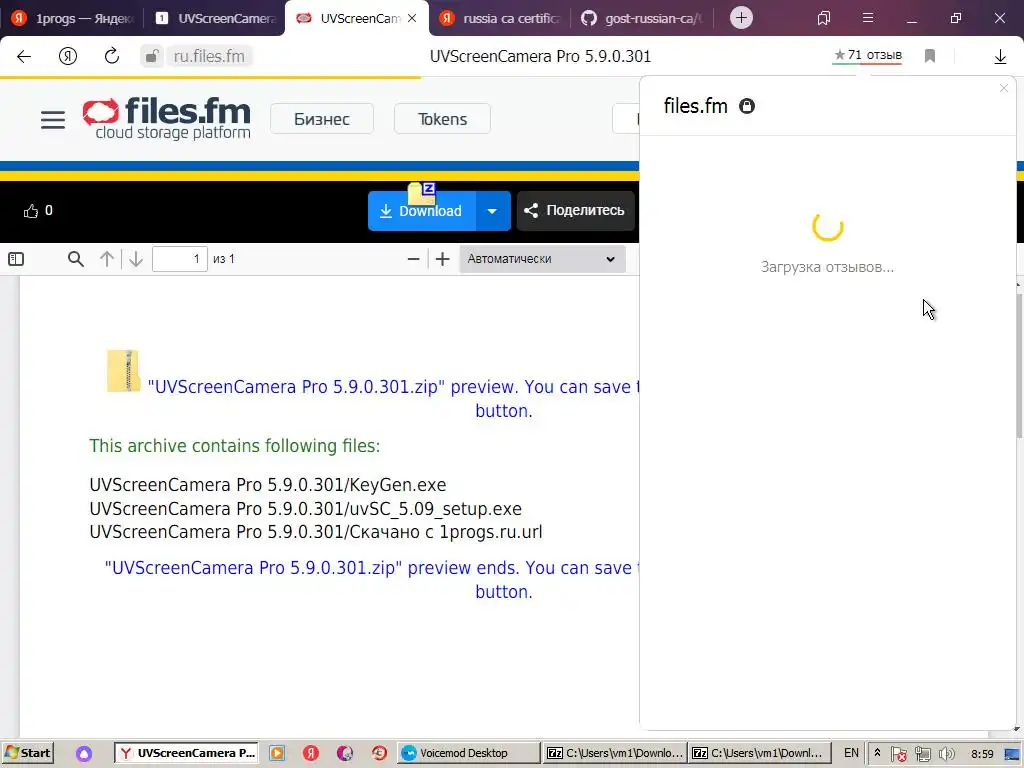This screenshot has width=1024, height=768.
Task: Select the uvSC_5.09_setup.exe line
Action: 306,509
